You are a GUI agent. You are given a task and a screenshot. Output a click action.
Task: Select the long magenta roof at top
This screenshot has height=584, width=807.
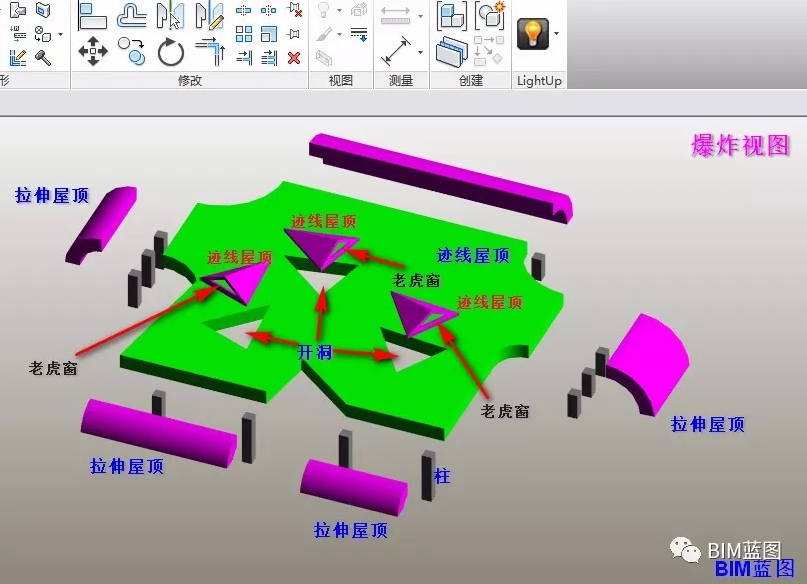click(x=440, y=178)
